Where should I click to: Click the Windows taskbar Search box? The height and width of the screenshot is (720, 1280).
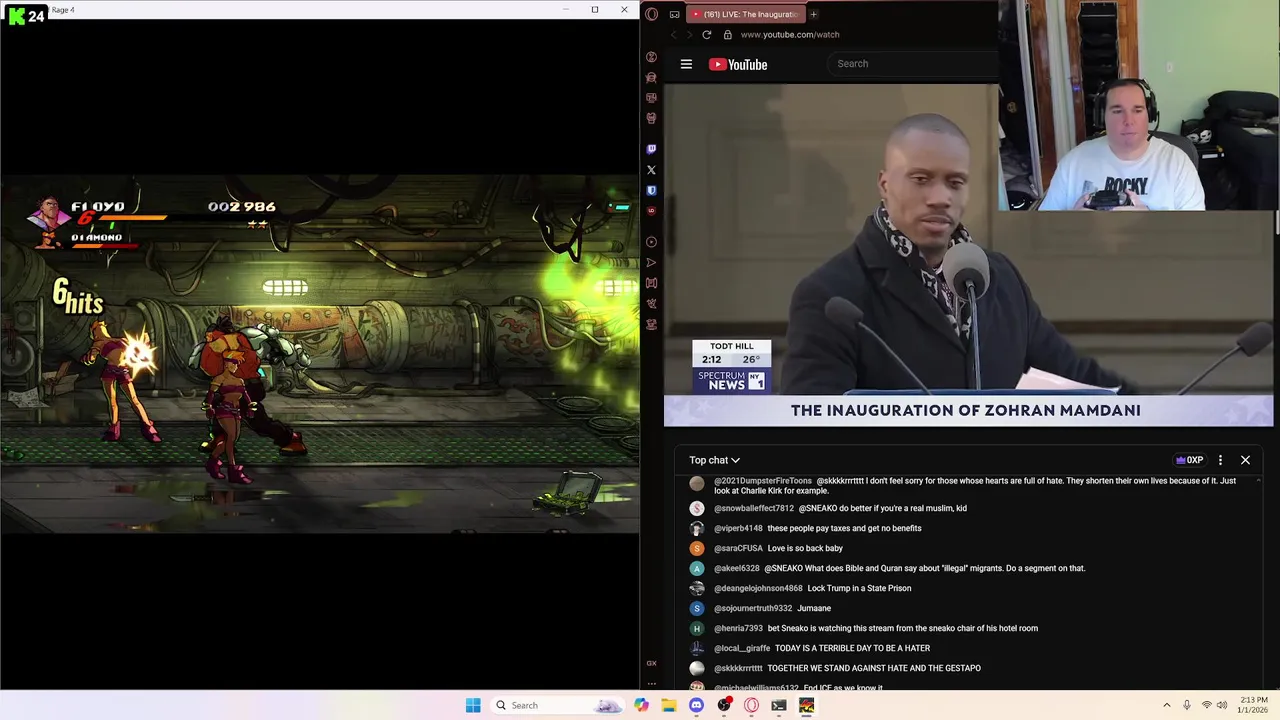(x=558, y=705)
